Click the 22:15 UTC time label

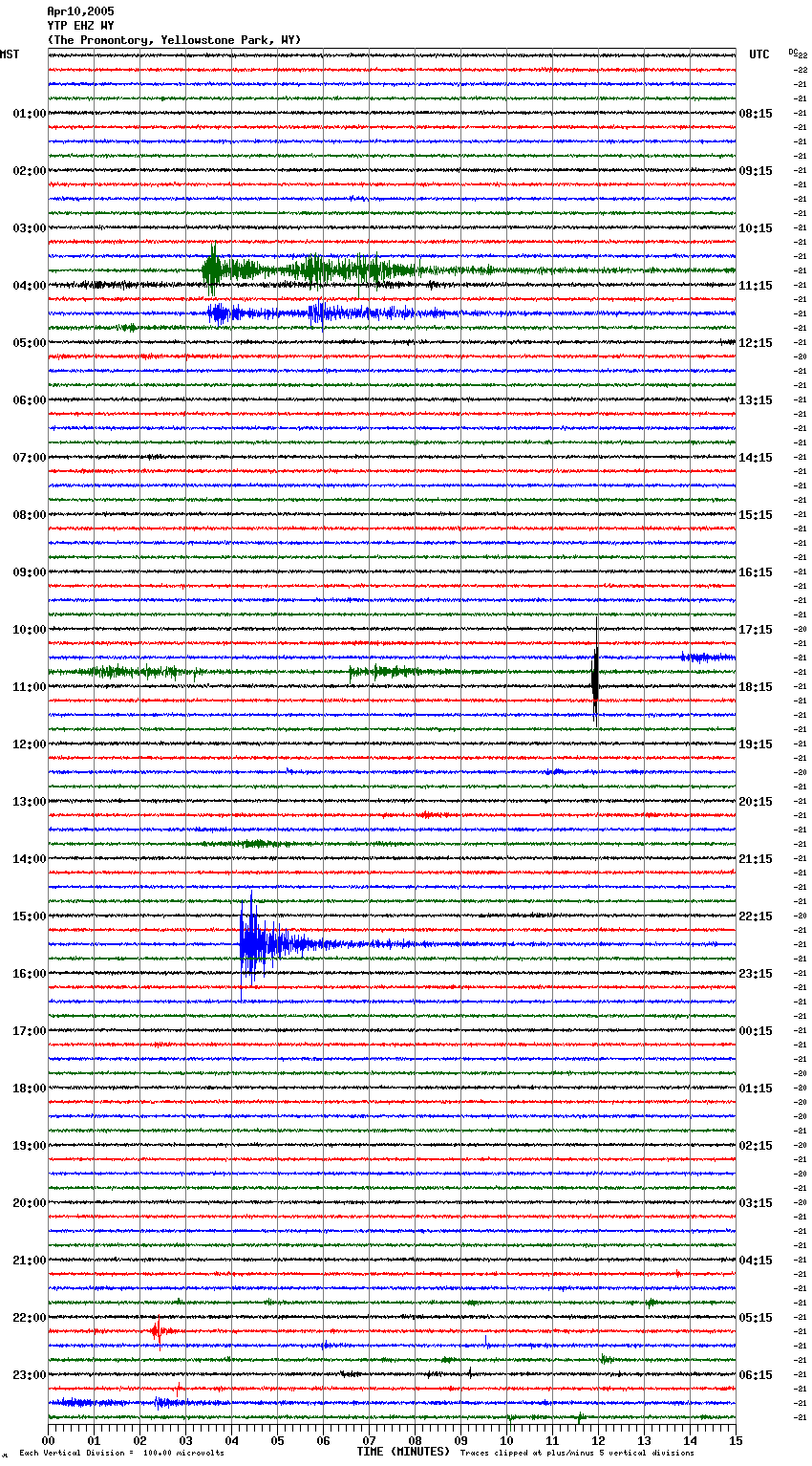pyautogui.click(x=756, y=916)
